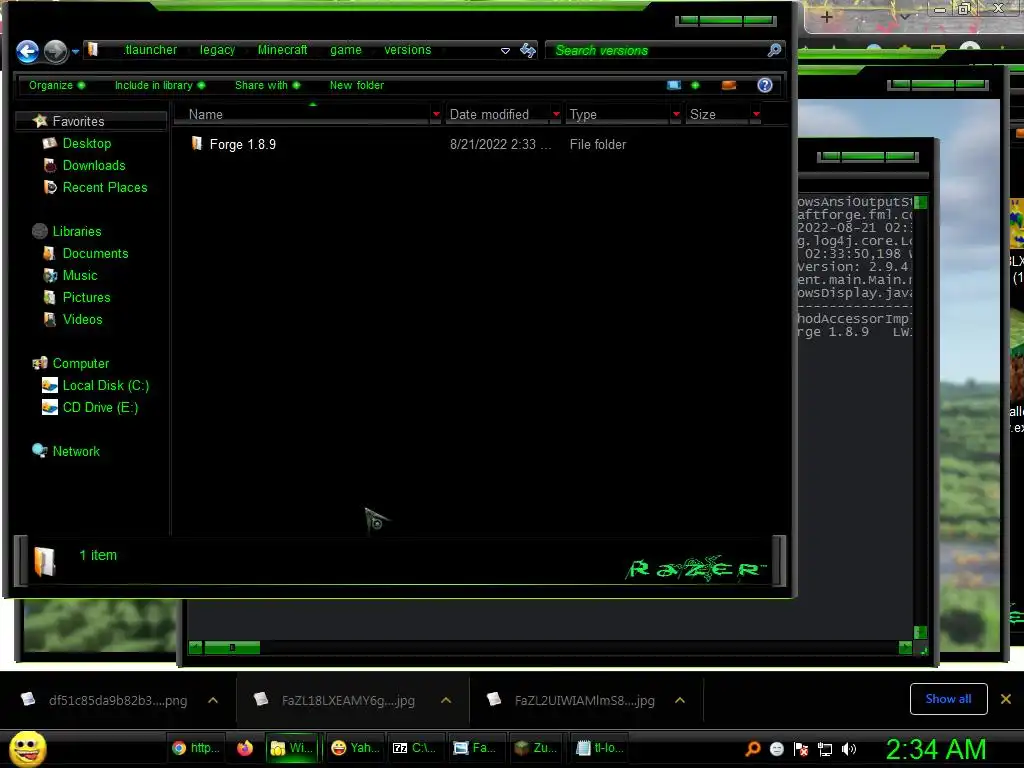The height and width of the screenshot is (768, 1024).
Task: Open Explorer help with the question mark
Action: 765,85
